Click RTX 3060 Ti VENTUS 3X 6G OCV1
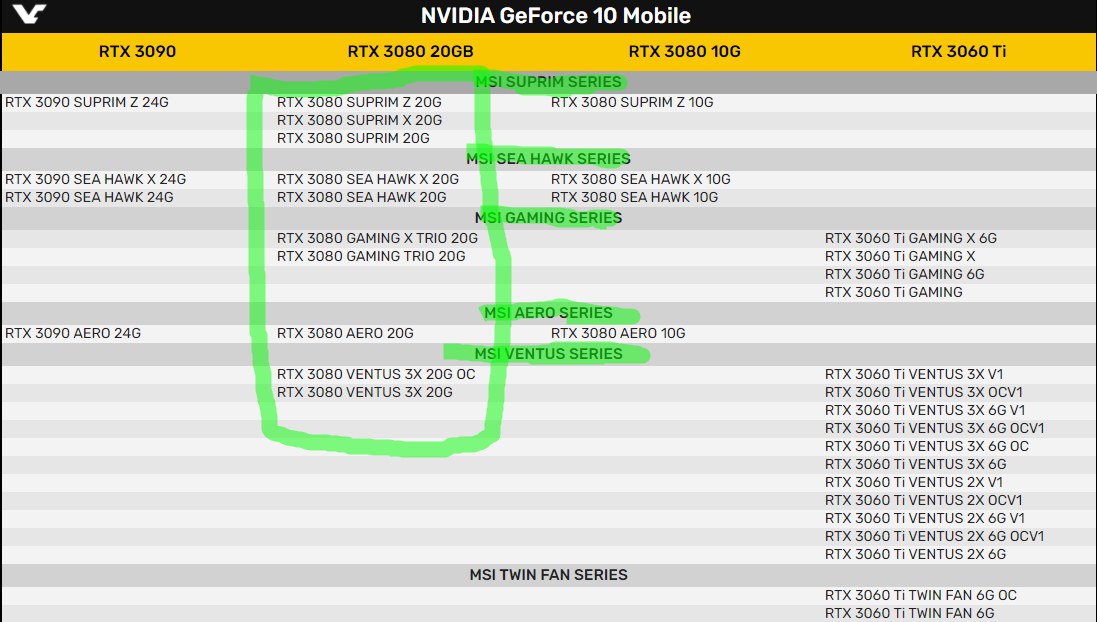This screenshot has width=1097, height=622. tap(935, 428)
